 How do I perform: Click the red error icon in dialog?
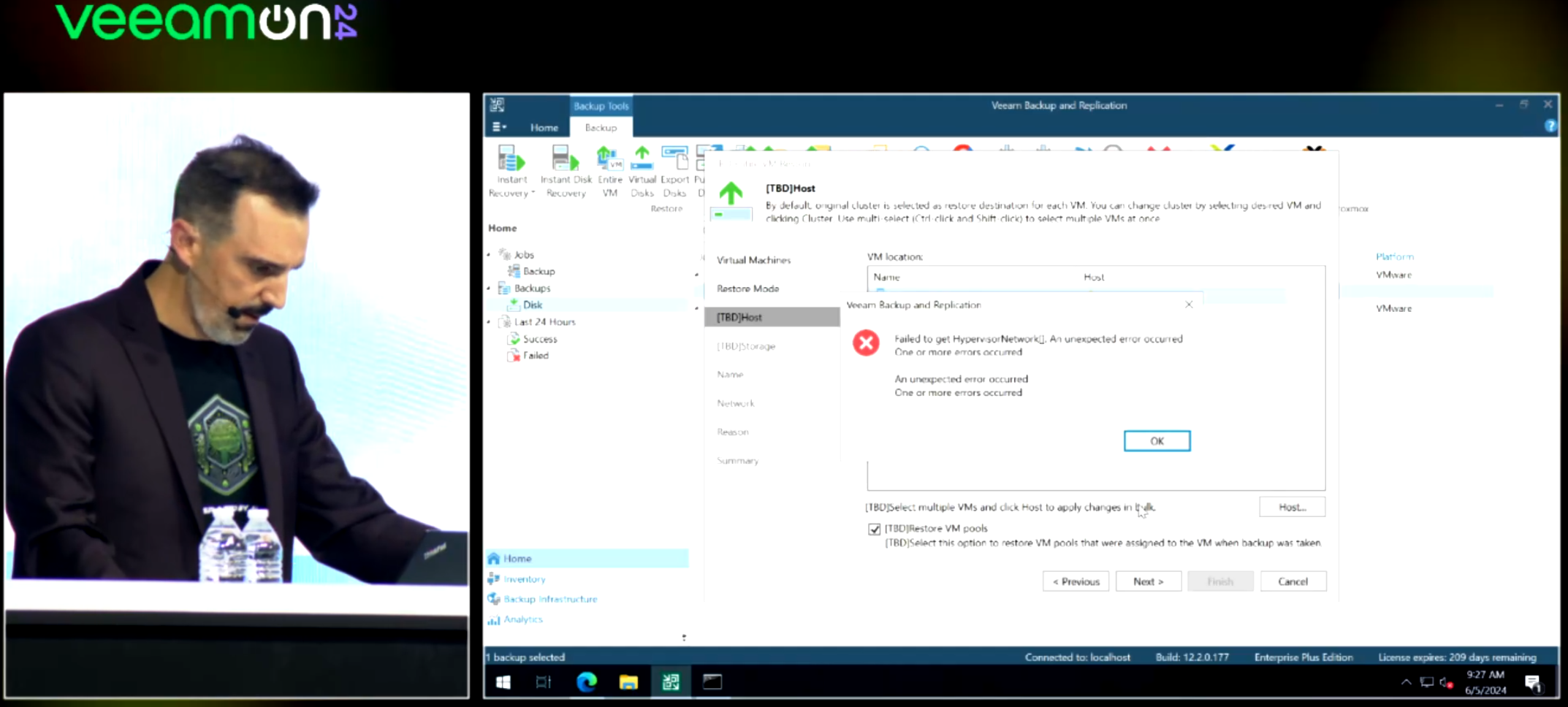866,343
